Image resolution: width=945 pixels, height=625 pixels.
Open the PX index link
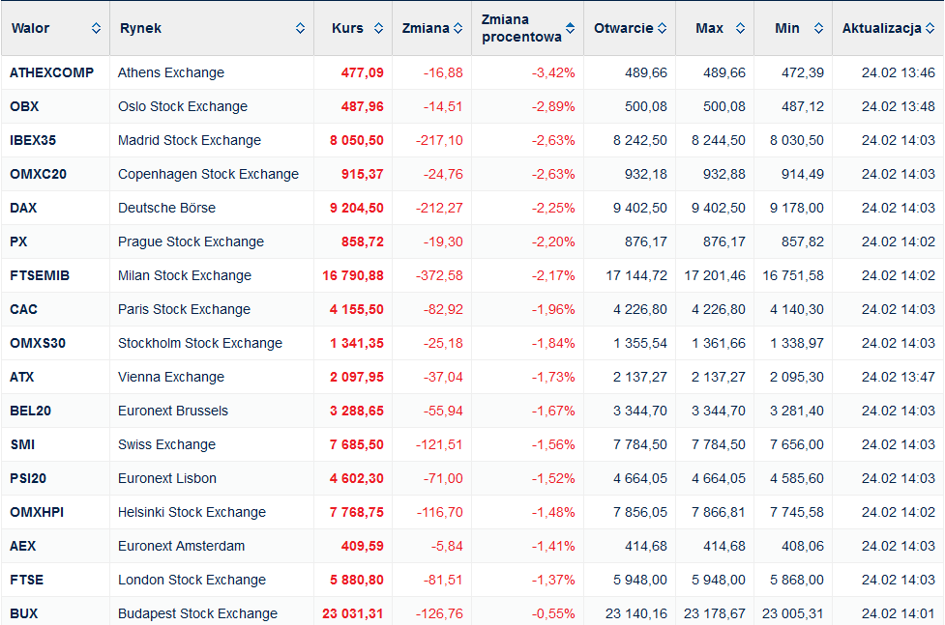click(18, 241)
